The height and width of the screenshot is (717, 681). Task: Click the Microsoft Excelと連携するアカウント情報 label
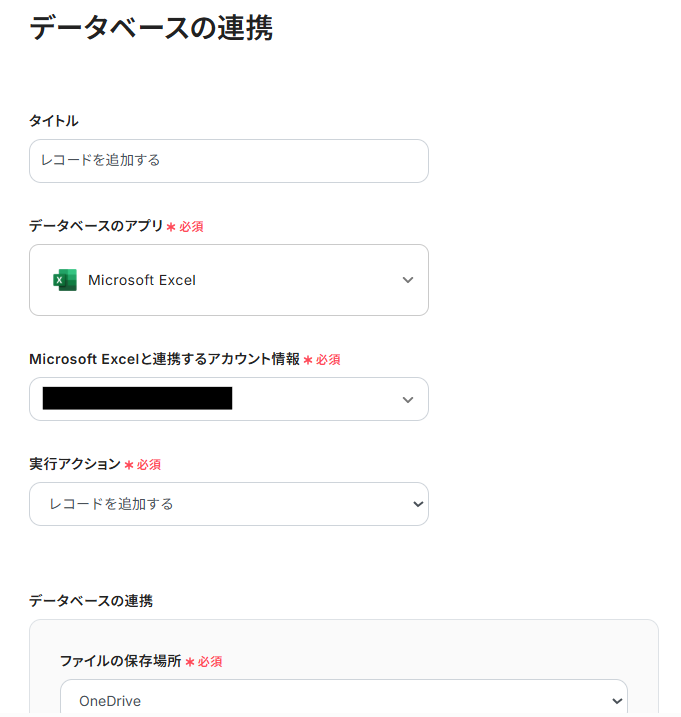point(164,359)
